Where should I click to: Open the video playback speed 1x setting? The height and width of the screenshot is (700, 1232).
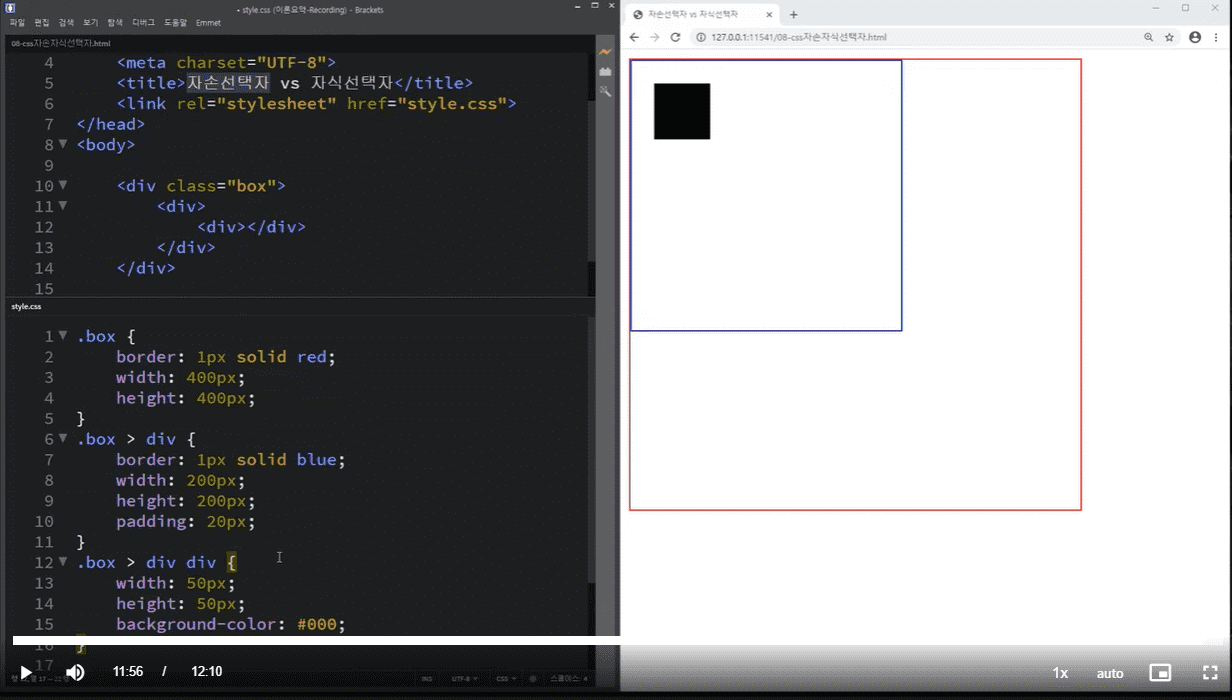point(1061,673)
